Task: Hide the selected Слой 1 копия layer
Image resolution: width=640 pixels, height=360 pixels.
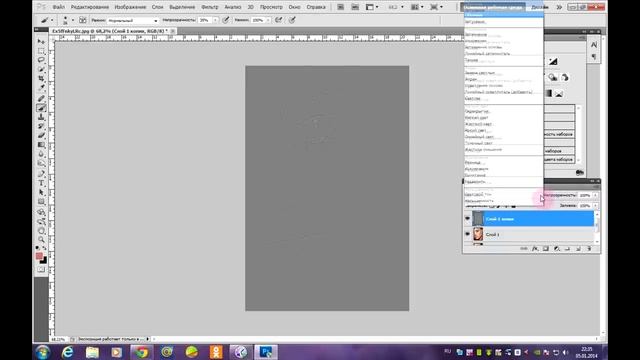Action: tap(467, 219)
